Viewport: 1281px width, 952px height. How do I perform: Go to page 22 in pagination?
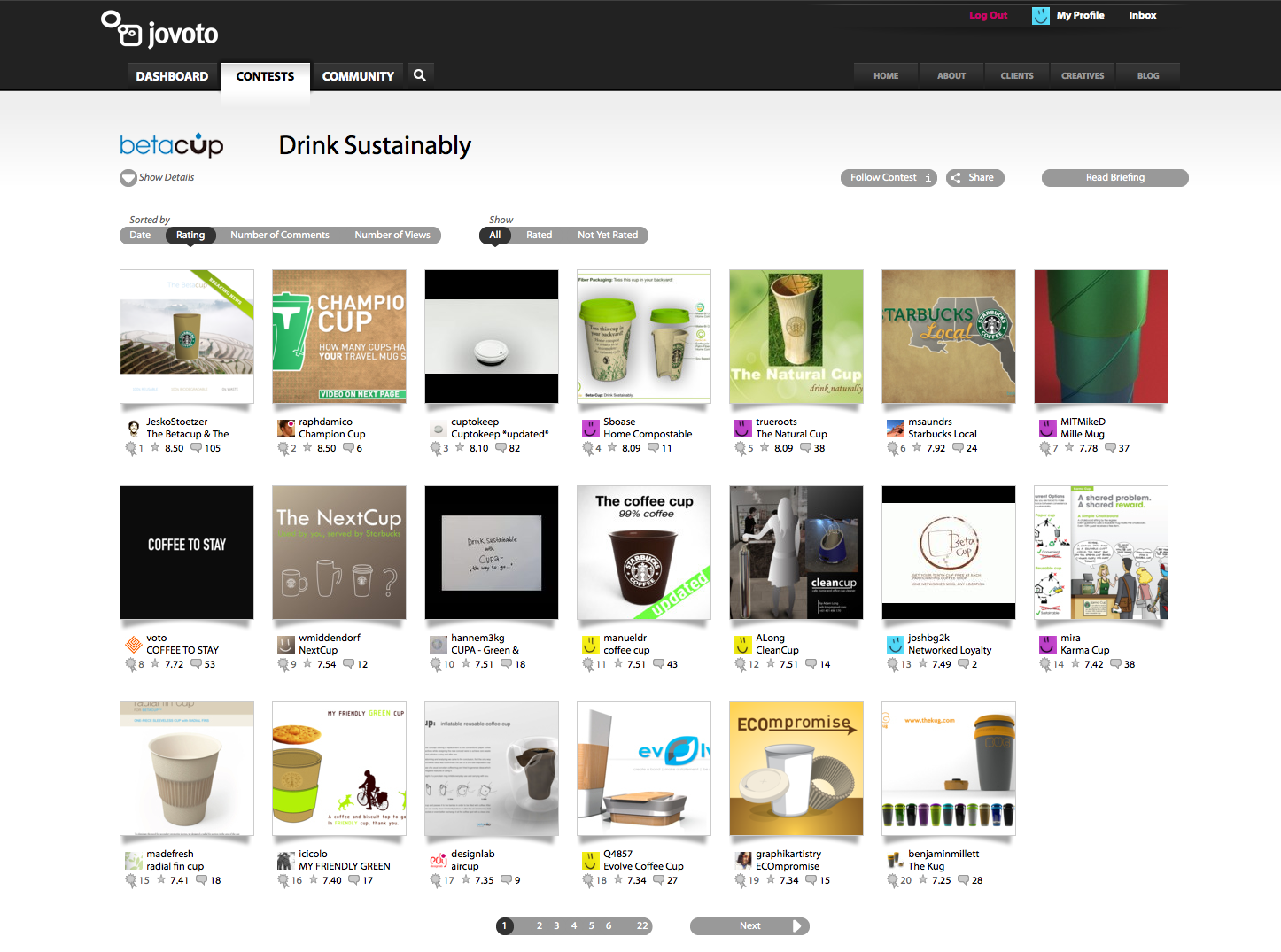coord(642,926)
